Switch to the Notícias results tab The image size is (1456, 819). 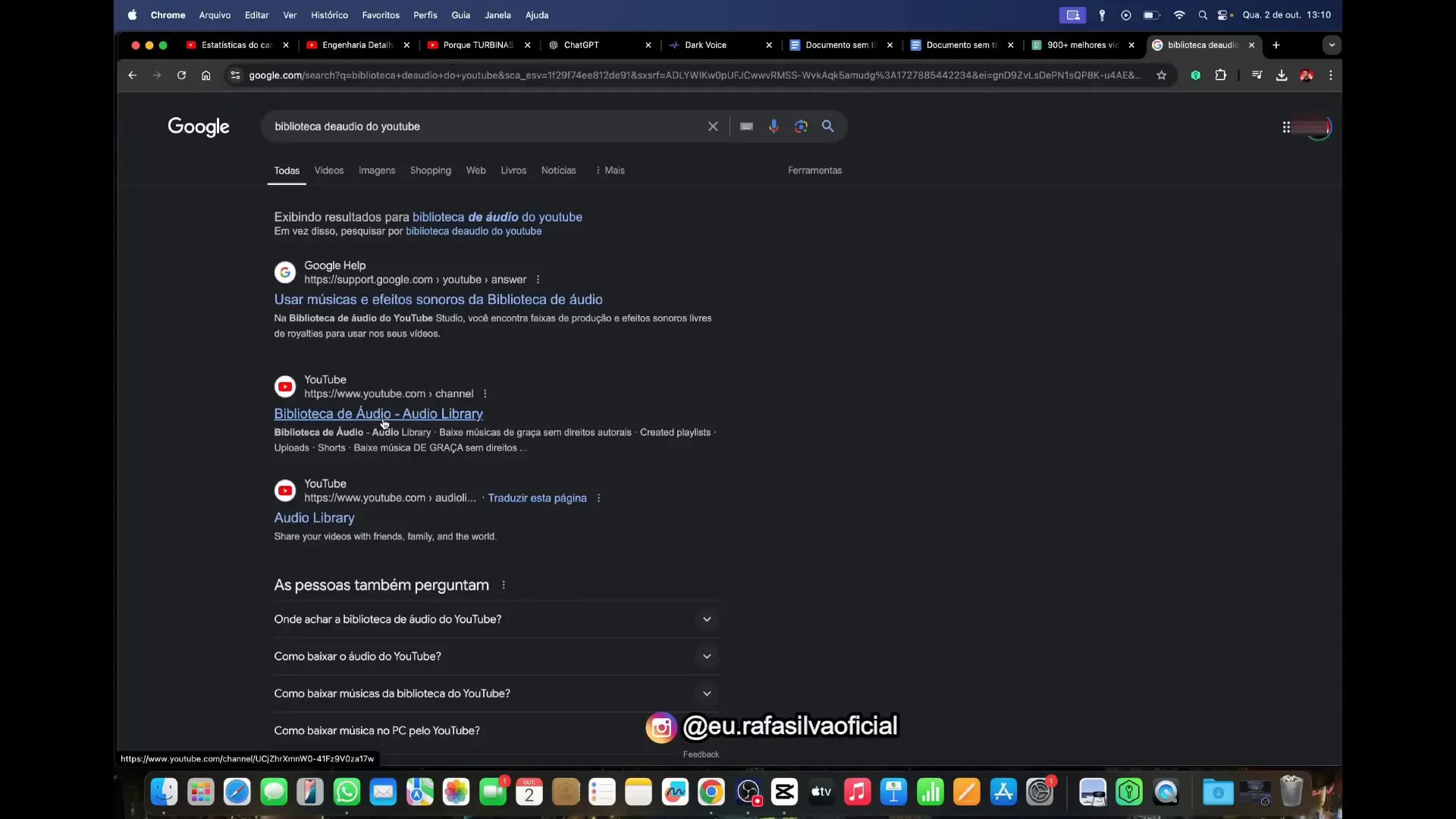click(x=559, y=171)
